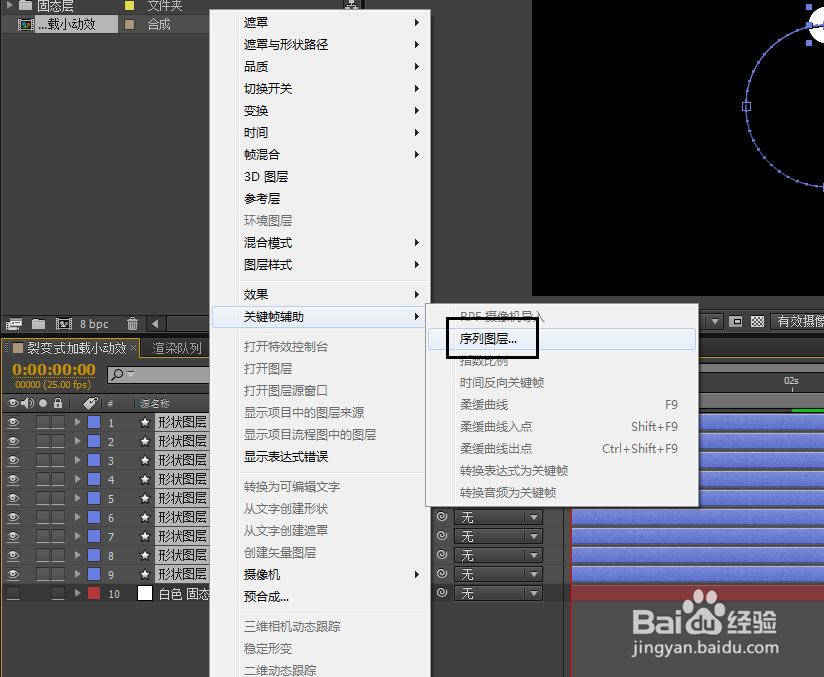This screenshot has width=824, height=677.
Task: Click composition icon beside 载小动效 item
Action: click(25, 25)
